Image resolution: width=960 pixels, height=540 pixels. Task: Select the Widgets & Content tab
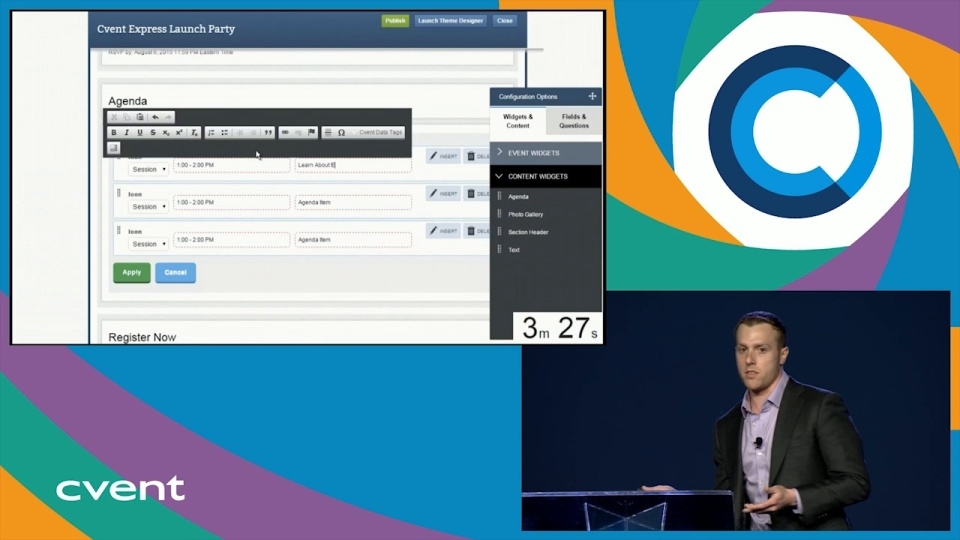pyautogui.click(x=518, y=121)
